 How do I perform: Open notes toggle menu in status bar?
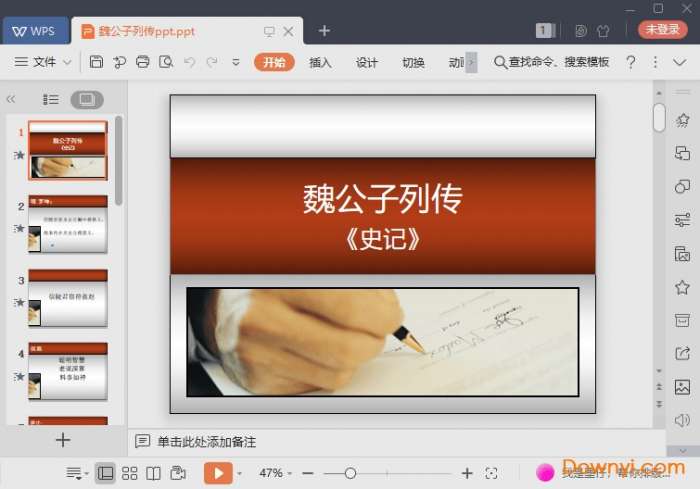[x=77, y=473]
